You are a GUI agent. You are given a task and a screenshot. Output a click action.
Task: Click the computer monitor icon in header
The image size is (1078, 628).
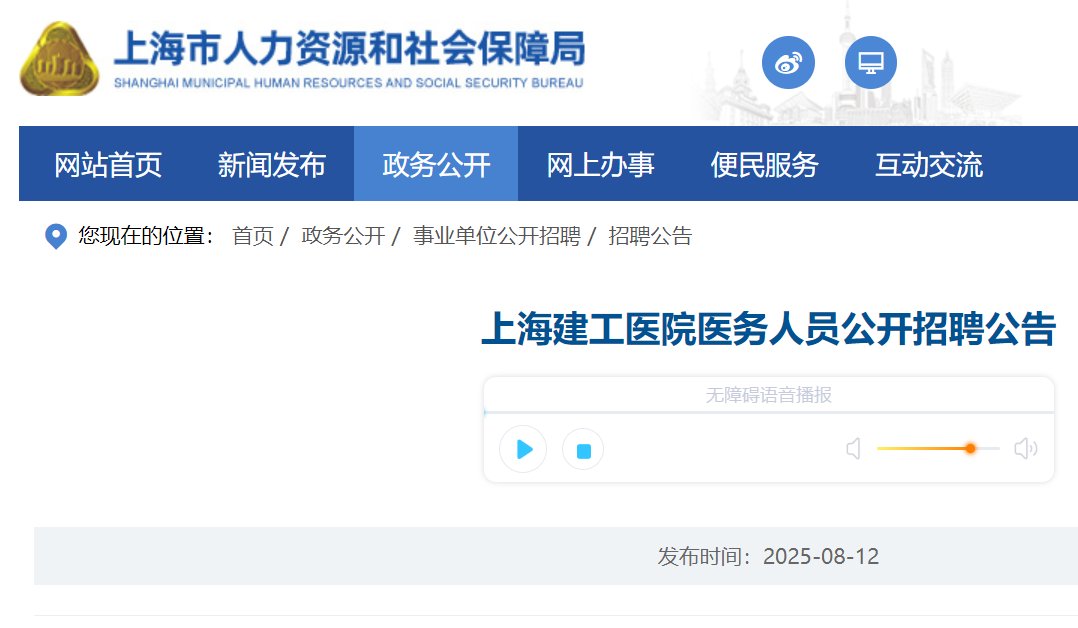[870, 63]
